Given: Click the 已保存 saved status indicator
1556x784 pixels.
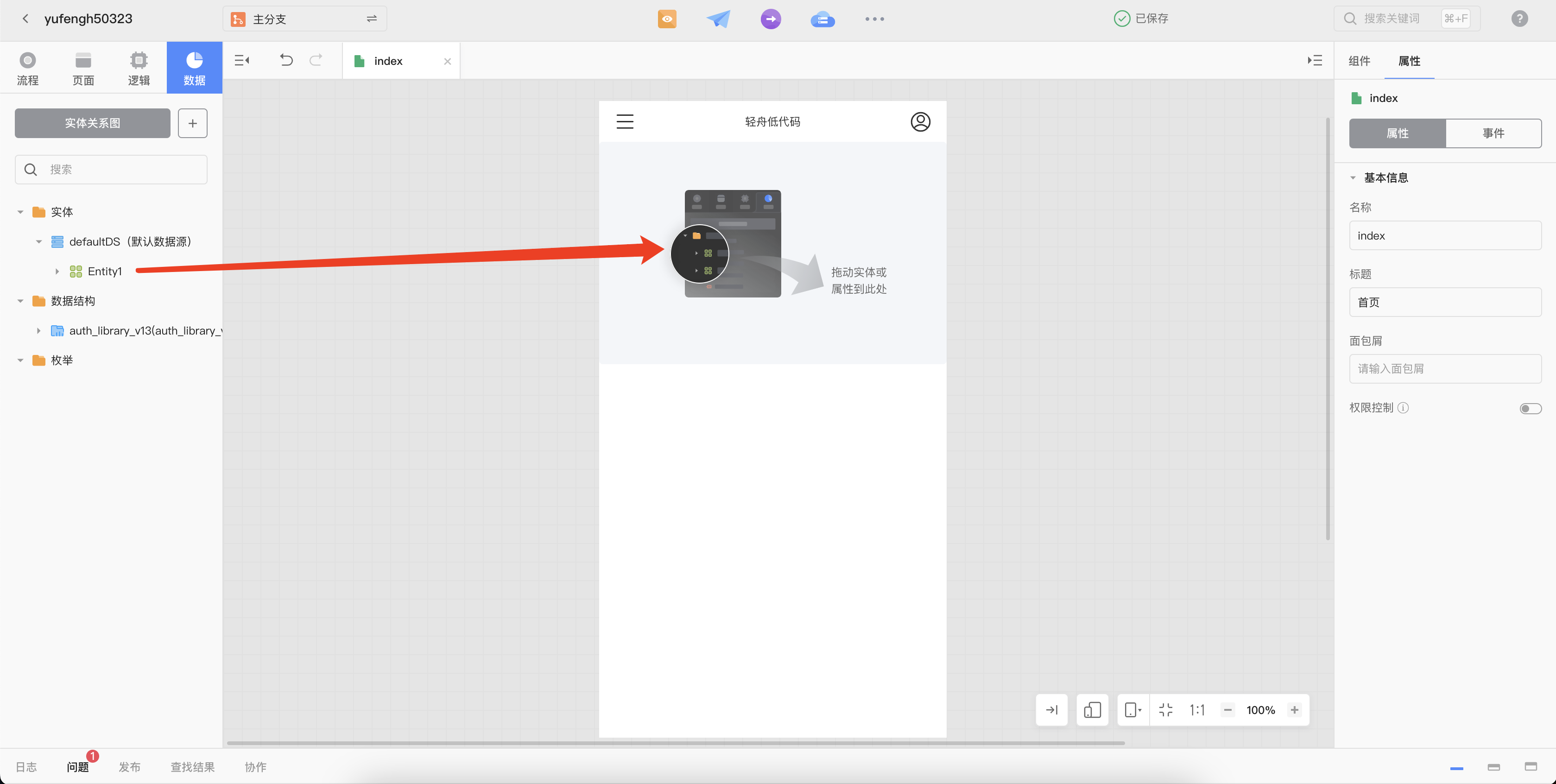Looking at the screenshot, I should point(1140,19).
